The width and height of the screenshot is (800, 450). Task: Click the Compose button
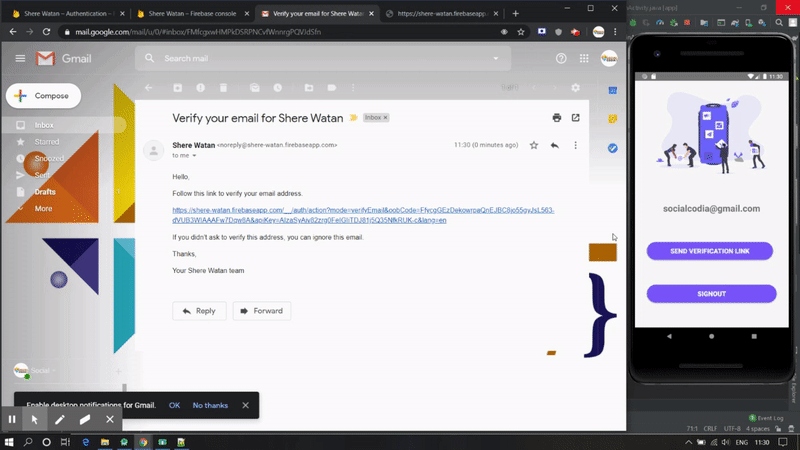click(43, 96)
